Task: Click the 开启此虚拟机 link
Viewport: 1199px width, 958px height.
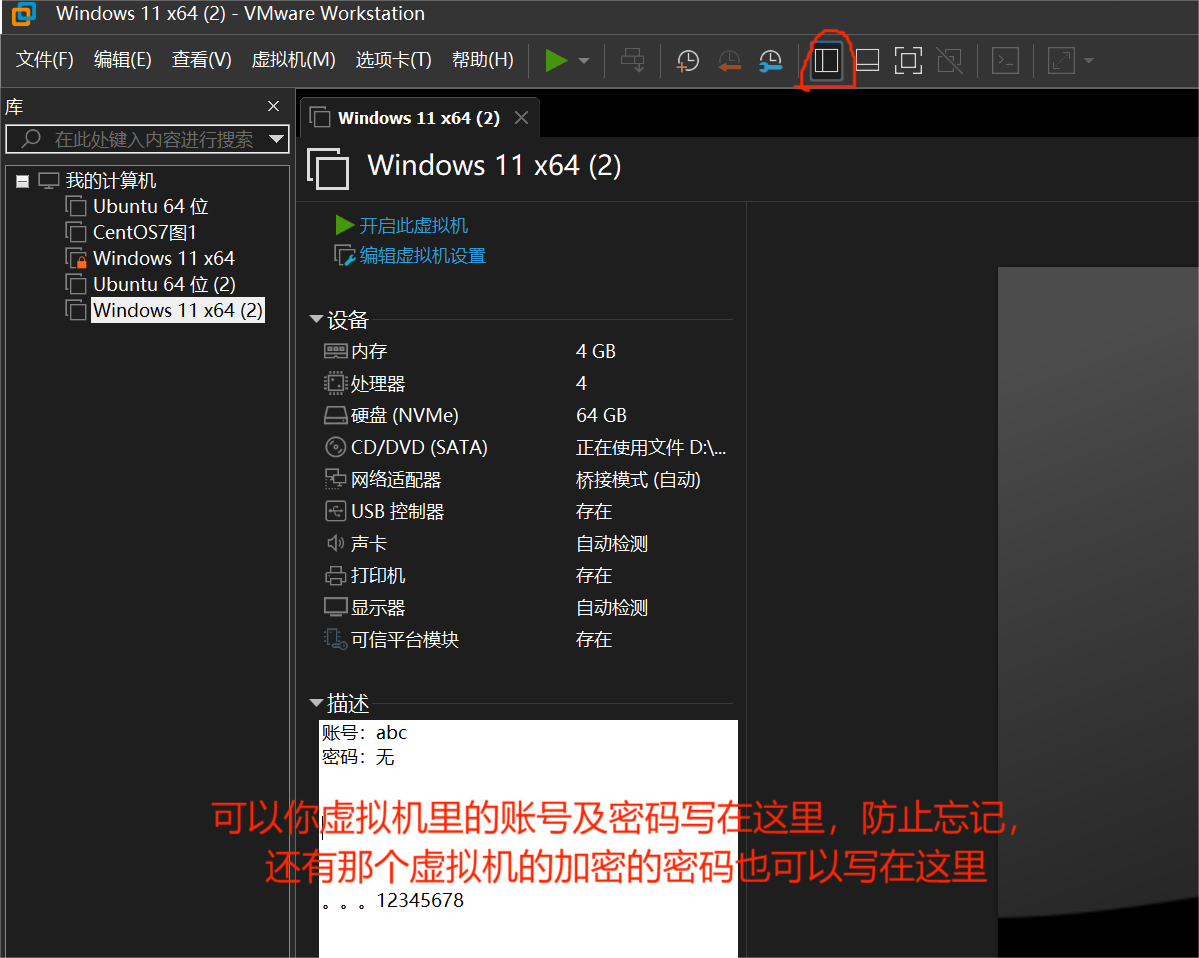Action: pos(413,226)
